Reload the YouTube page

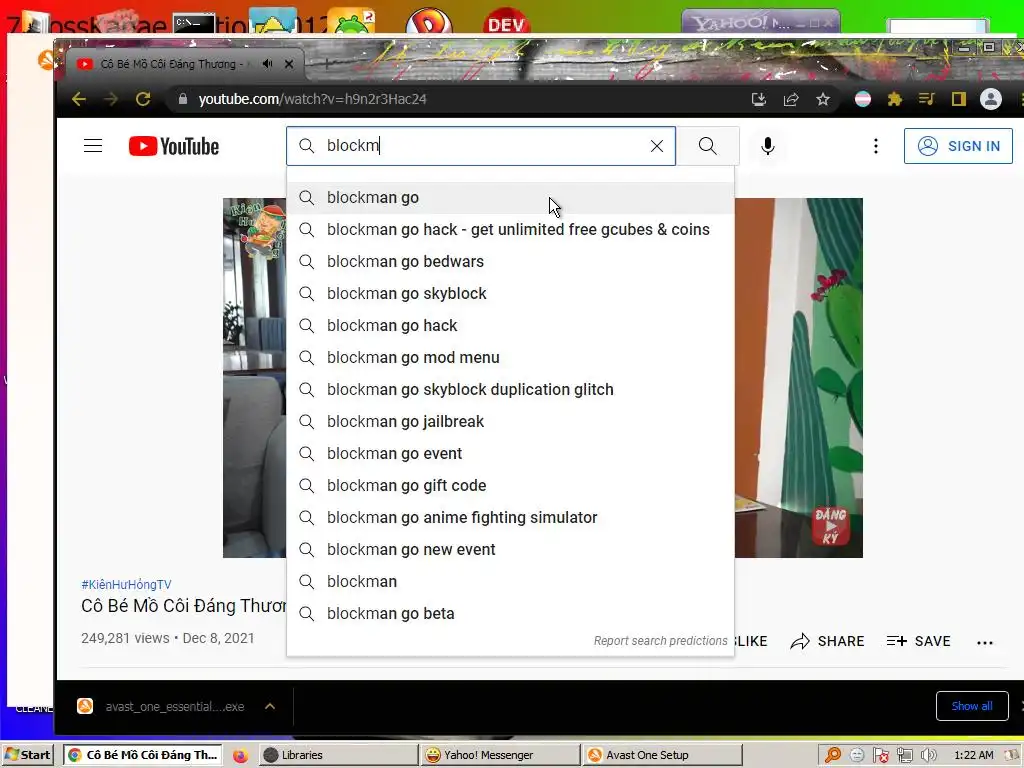coord(143,99)
